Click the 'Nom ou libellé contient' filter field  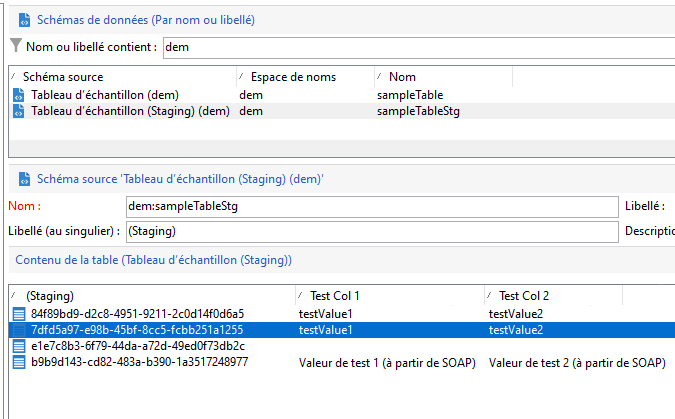tap(419, 47)
